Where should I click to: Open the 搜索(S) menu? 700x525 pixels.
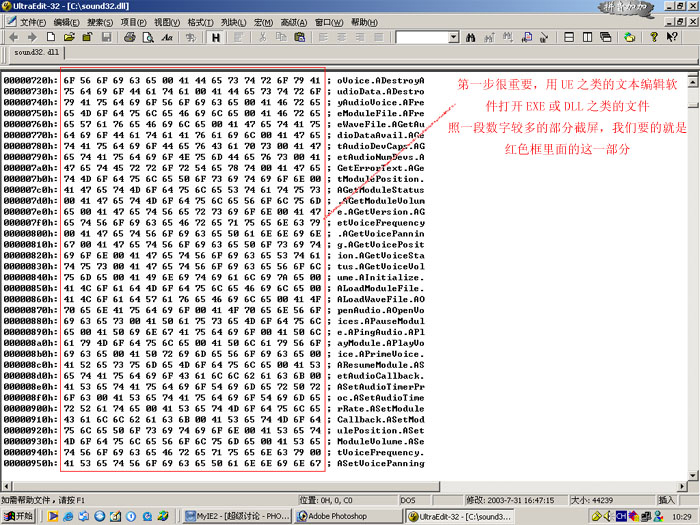pos(100,22)
